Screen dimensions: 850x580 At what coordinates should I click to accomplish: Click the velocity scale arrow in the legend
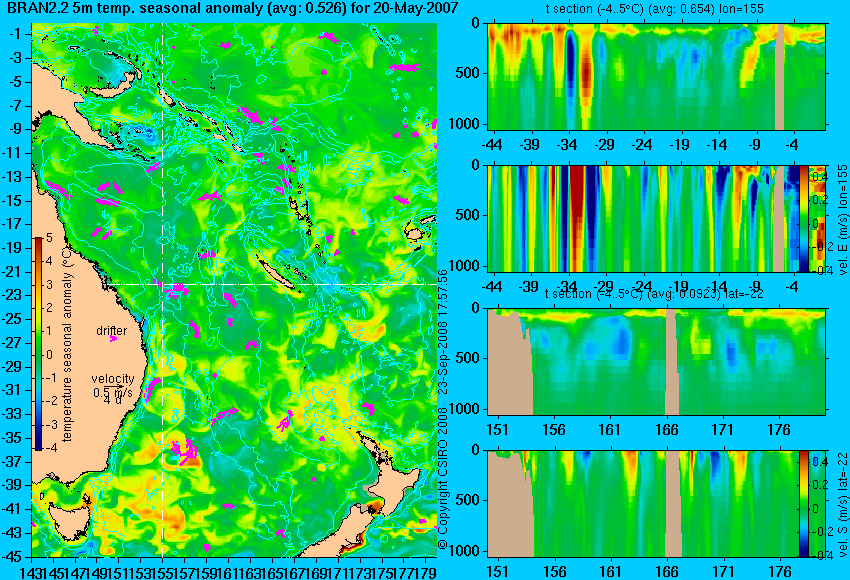click(x=114, y=386)
